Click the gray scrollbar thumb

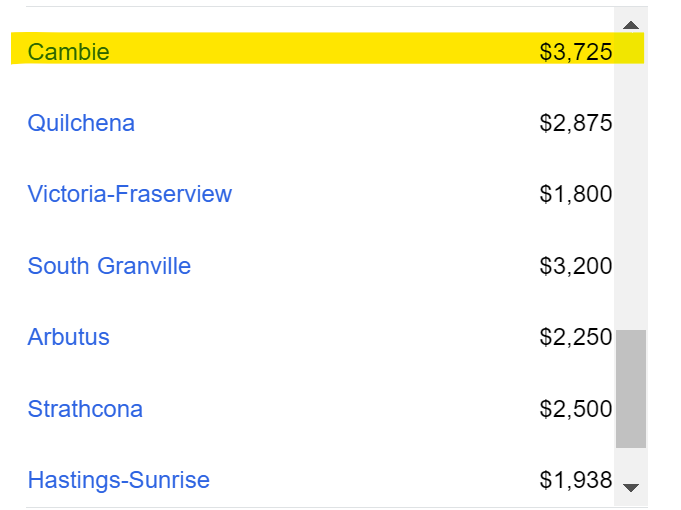pyautogui.click(x=631, y=388)
